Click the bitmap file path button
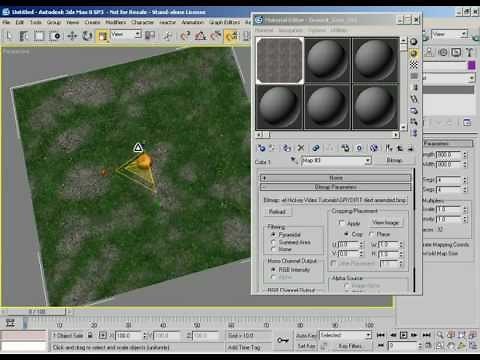Screen dimensions: 480x360 pyautogui.click(x=335, y=200)
